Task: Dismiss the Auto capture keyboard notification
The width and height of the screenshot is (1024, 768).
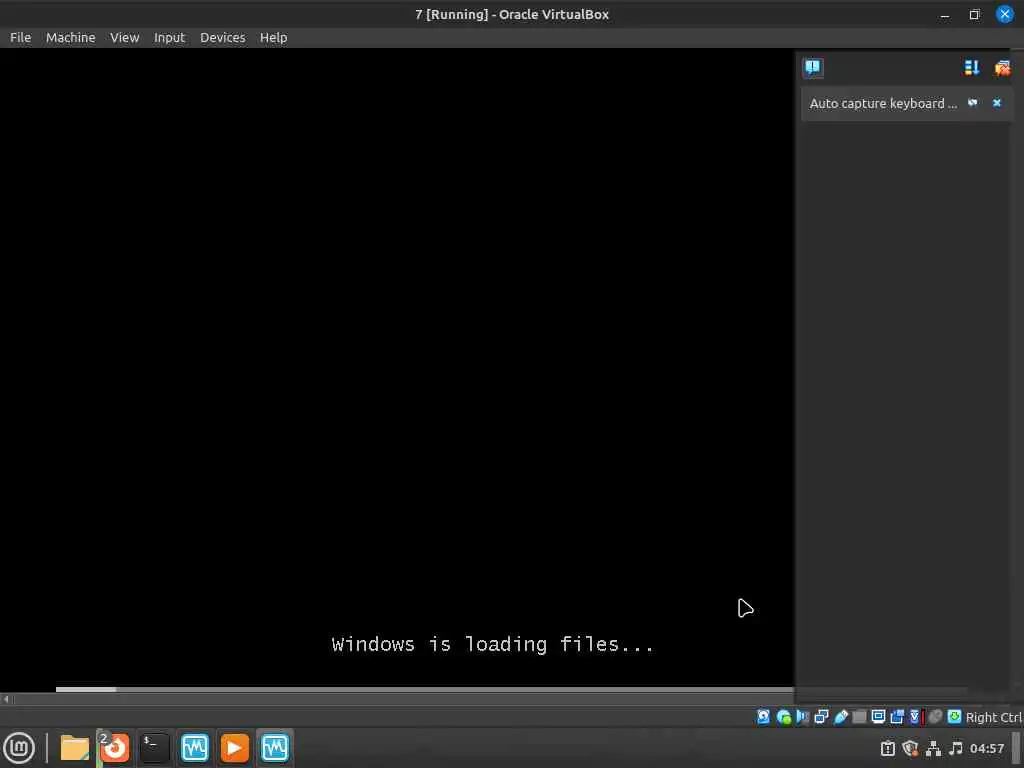Action: [x=997, y=103]
